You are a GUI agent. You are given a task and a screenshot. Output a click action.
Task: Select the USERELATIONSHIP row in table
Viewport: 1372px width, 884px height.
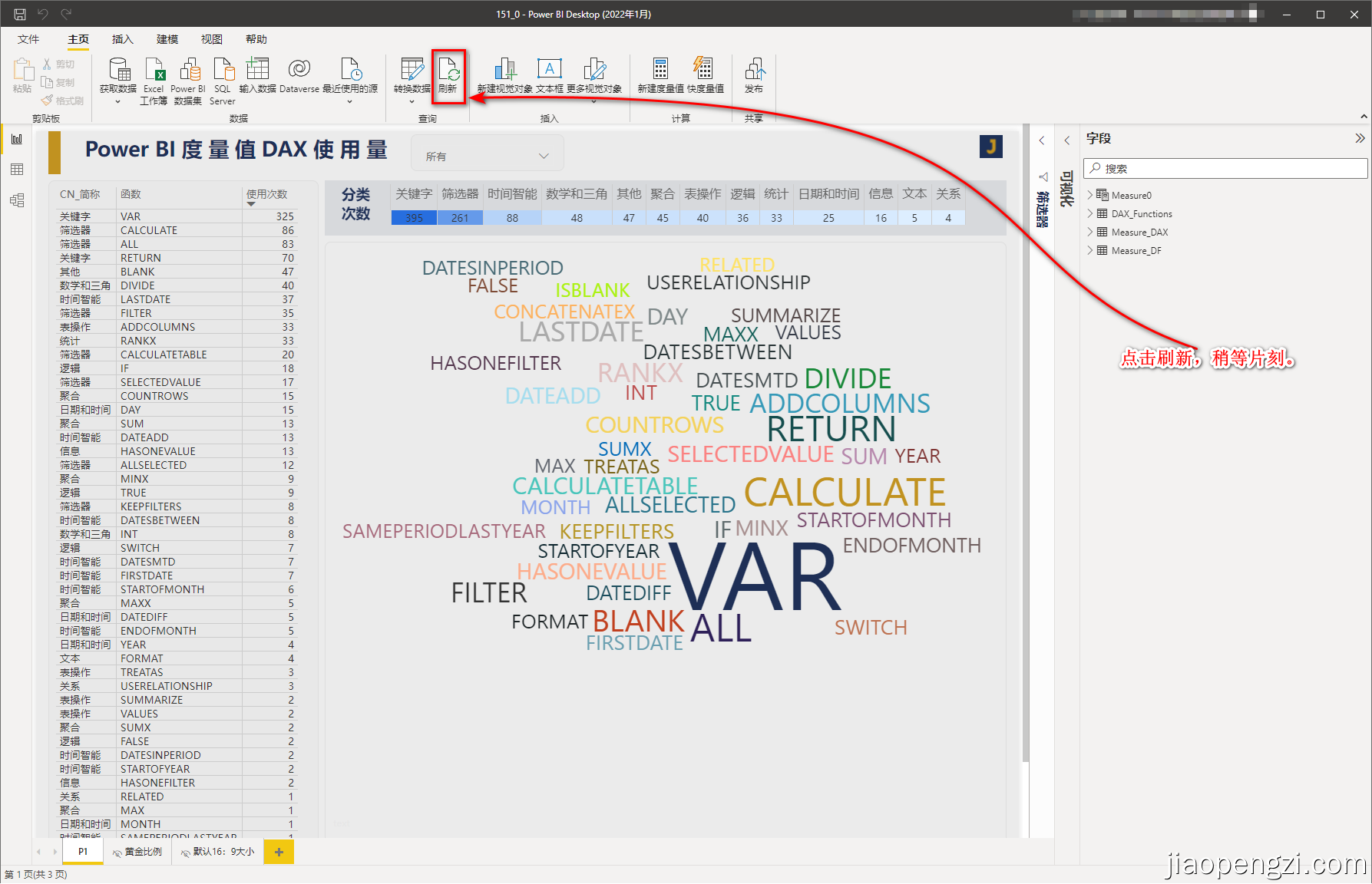[x=177, y=686]
